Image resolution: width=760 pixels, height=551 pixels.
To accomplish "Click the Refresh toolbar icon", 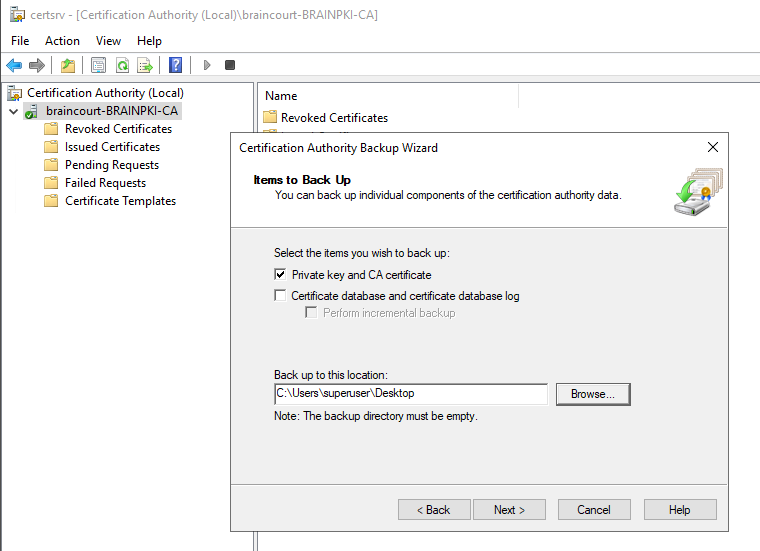I will coord(123,65).
